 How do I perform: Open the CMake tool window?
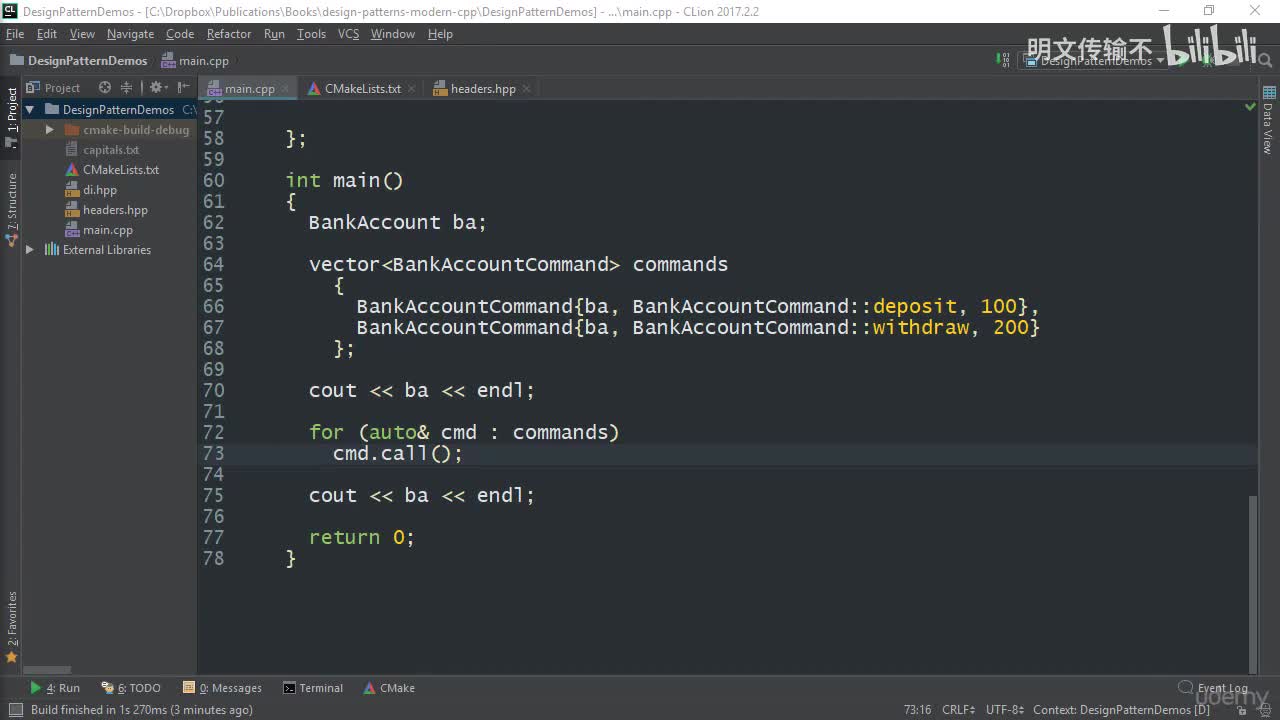[x=389, y=688]
